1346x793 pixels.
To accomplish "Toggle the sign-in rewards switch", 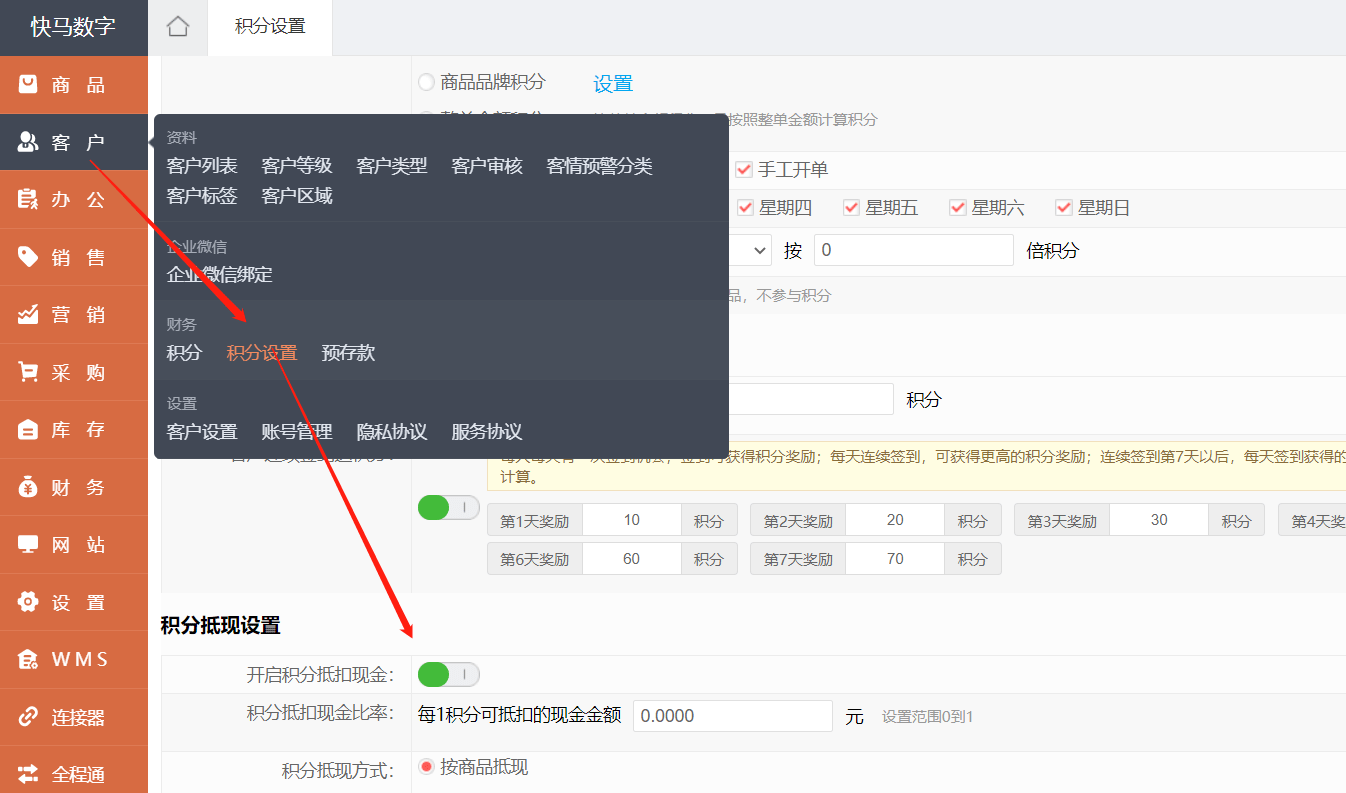I will pyautogui.click(x=449, y=508).
